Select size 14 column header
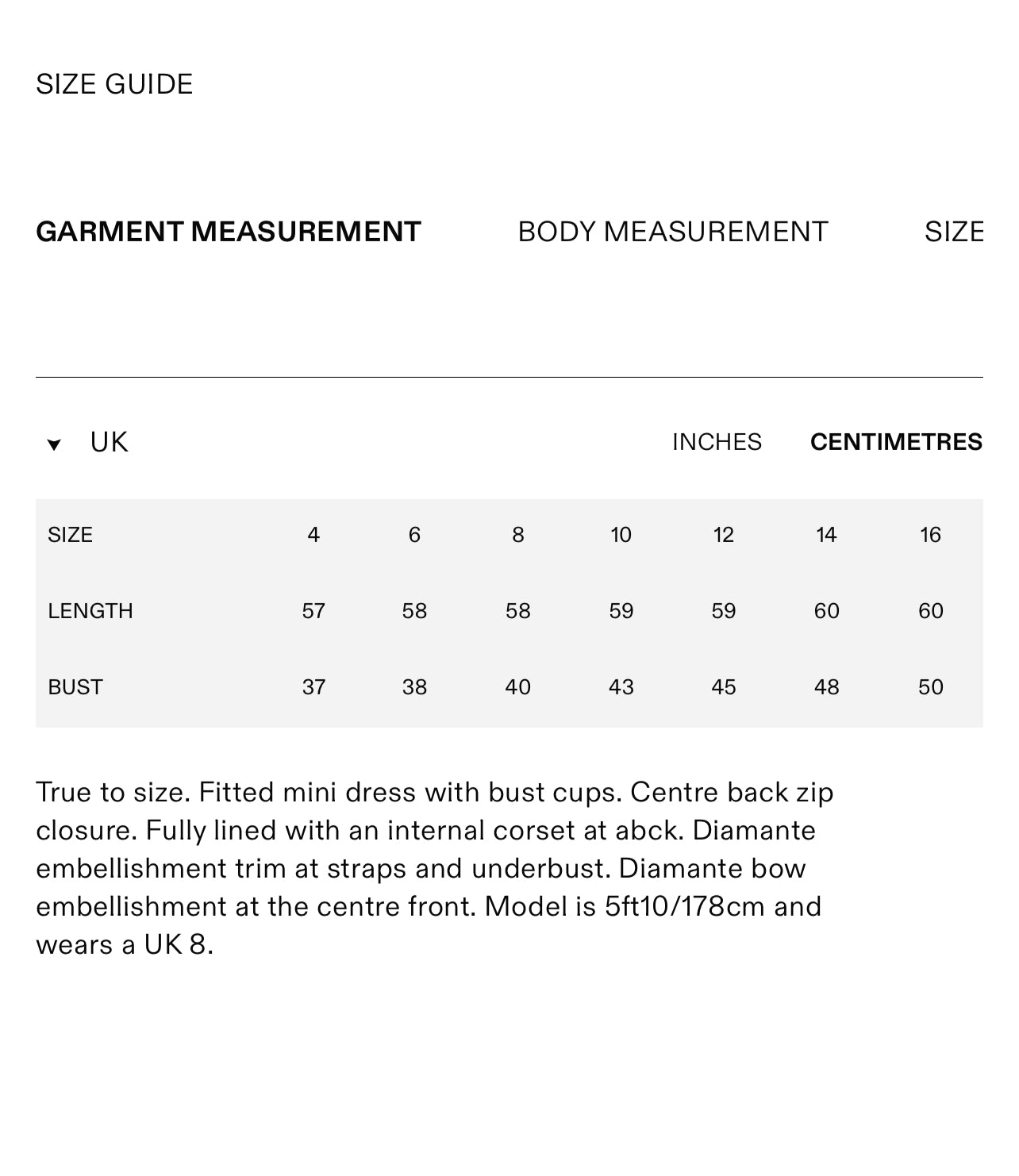The height and width of the screenshot is (1176, 1019). click(826, 535)
